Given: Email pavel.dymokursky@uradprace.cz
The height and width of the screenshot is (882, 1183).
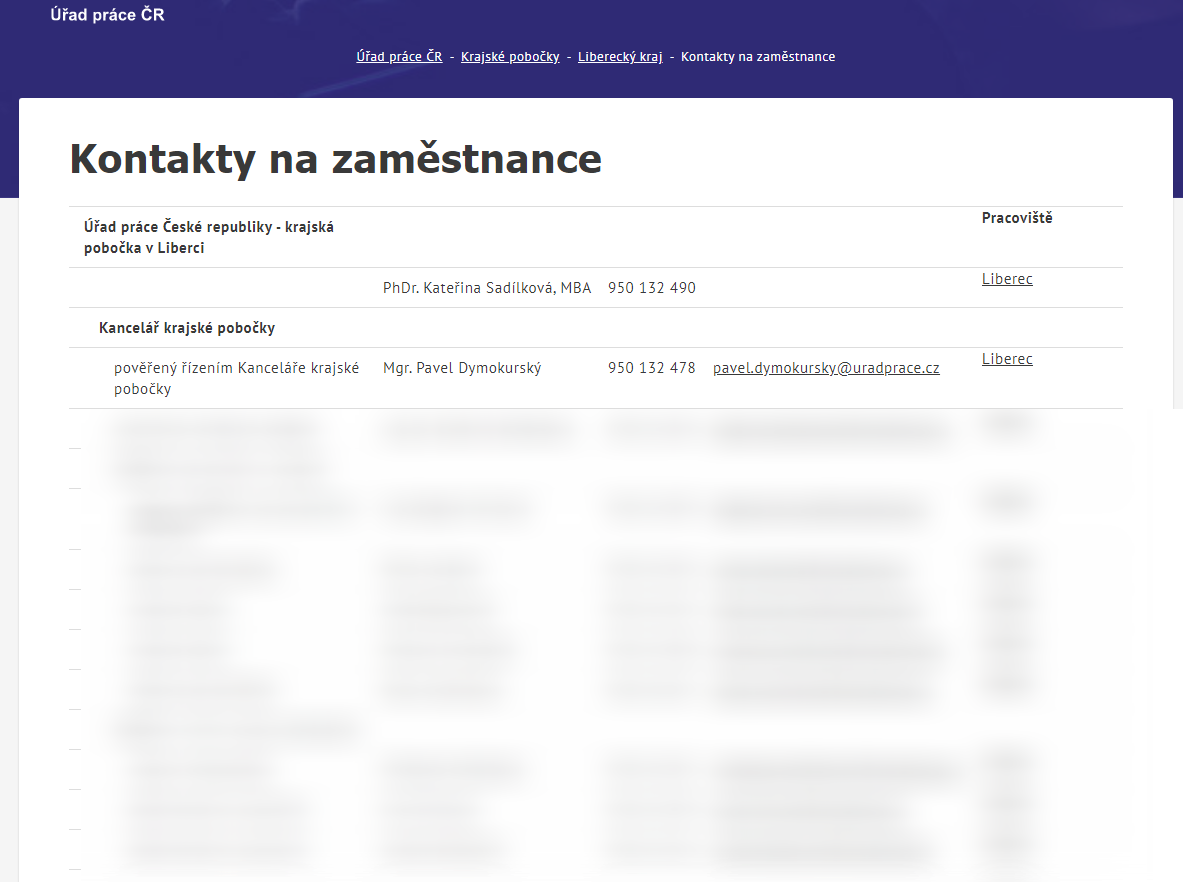Looking at the screenshot, I should point(826,368).
